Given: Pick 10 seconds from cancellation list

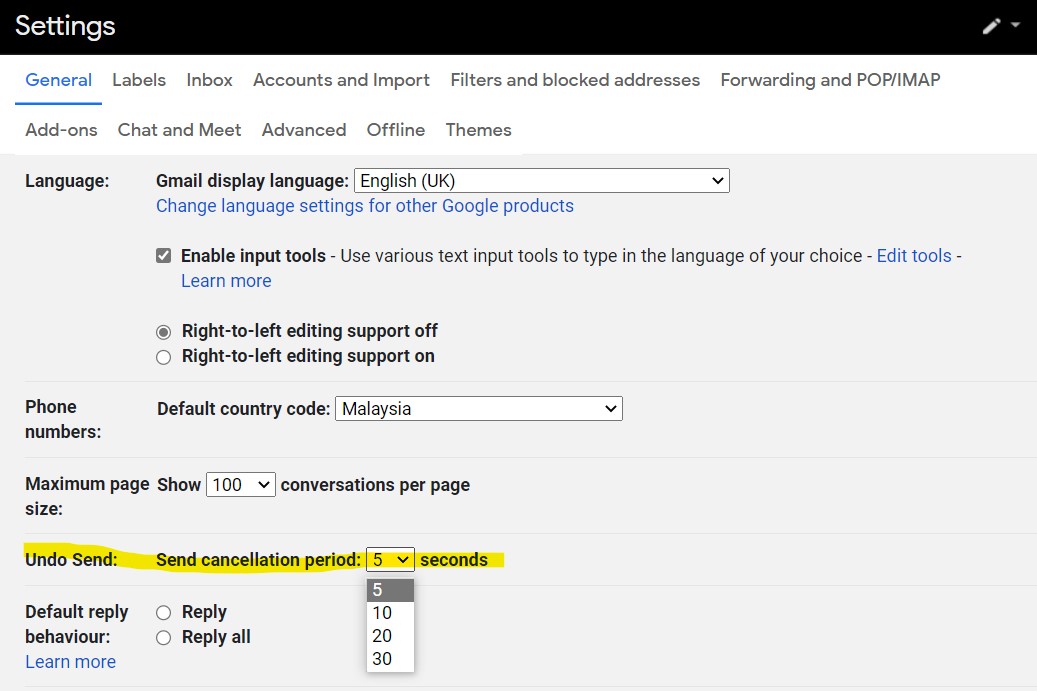Looking at the screenshot, I should click(x=382, y=613).
